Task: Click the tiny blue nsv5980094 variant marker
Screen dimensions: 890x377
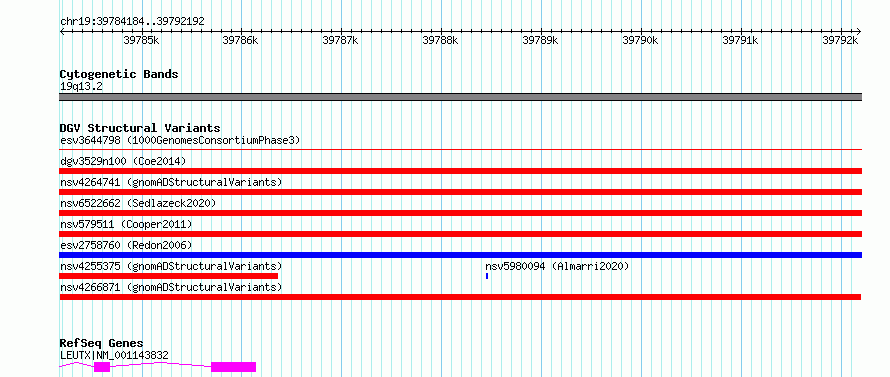Action: tap(487, 276)
